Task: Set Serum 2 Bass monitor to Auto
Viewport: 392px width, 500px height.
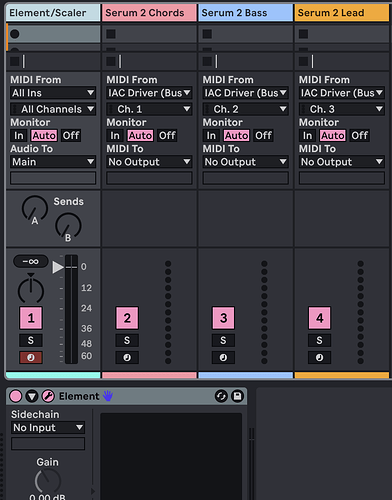Action: click(x=237, y=136)
